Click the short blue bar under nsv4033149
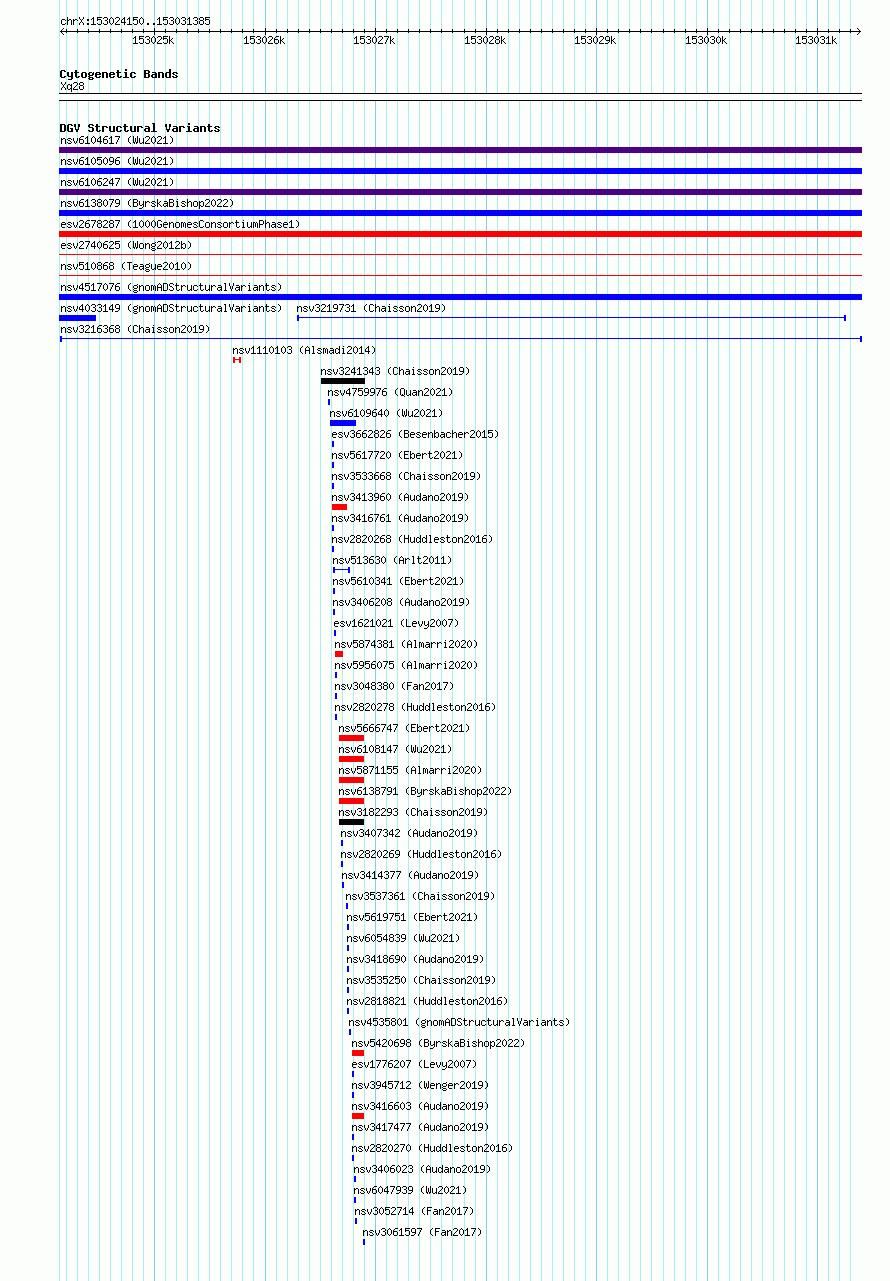The width and height of the screenshot is (890, 1281). tap(78, 318)
